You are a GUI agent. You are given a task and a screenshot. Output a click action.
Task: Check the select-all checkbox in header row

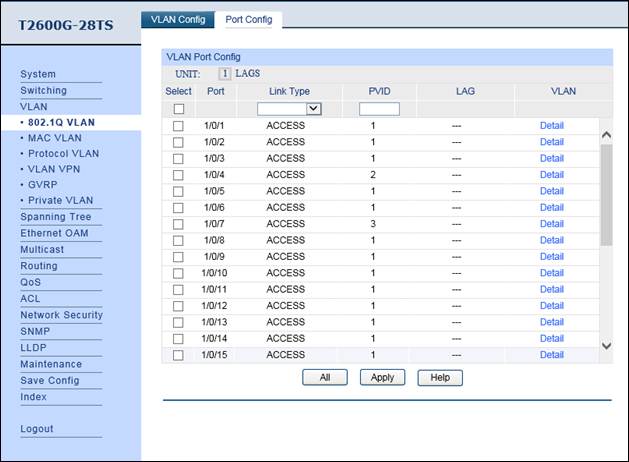point(179,109)
